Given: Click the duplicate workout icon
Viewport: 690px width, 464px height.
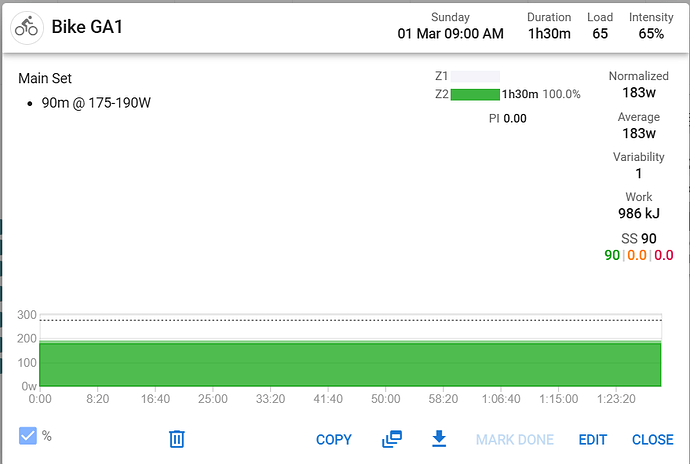Looking at the screenshot, I should tap(391, 439).
